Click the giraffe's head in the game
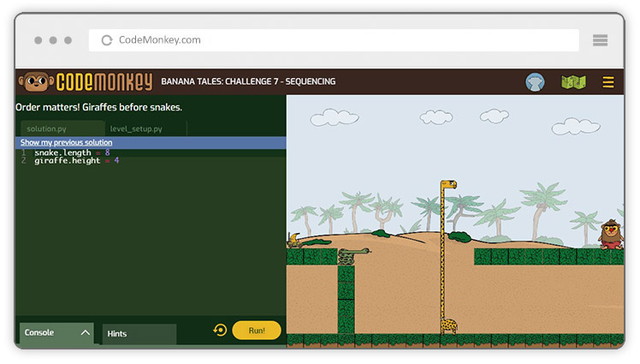This screenshot has width=640, height=364. coord(449,184)
